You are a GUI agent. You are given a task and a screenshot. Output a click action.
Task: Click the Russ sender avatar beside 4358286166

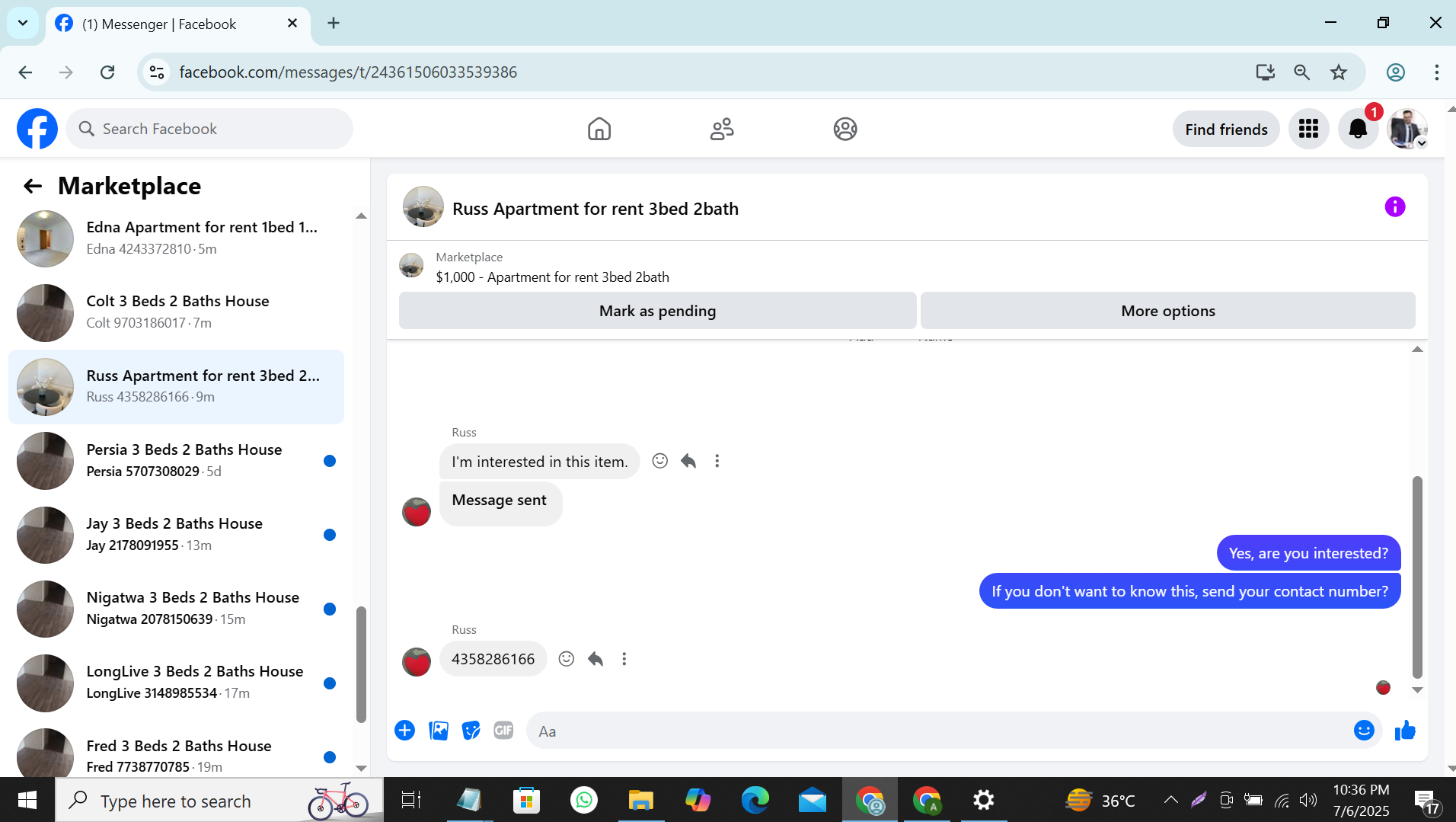point(417,661)
